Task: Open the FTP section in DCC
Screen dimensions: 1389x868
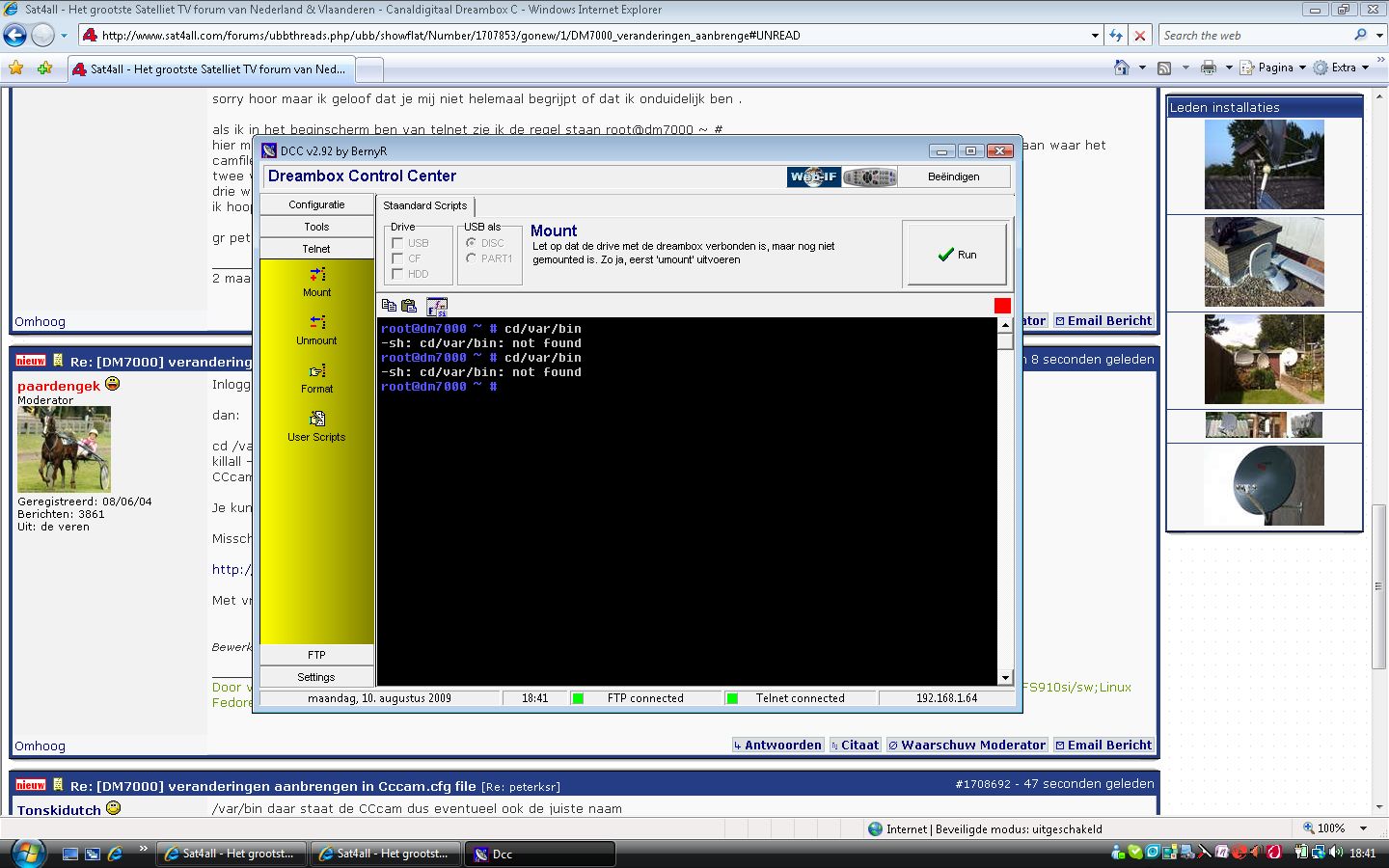Action: [x=316, y=655]
